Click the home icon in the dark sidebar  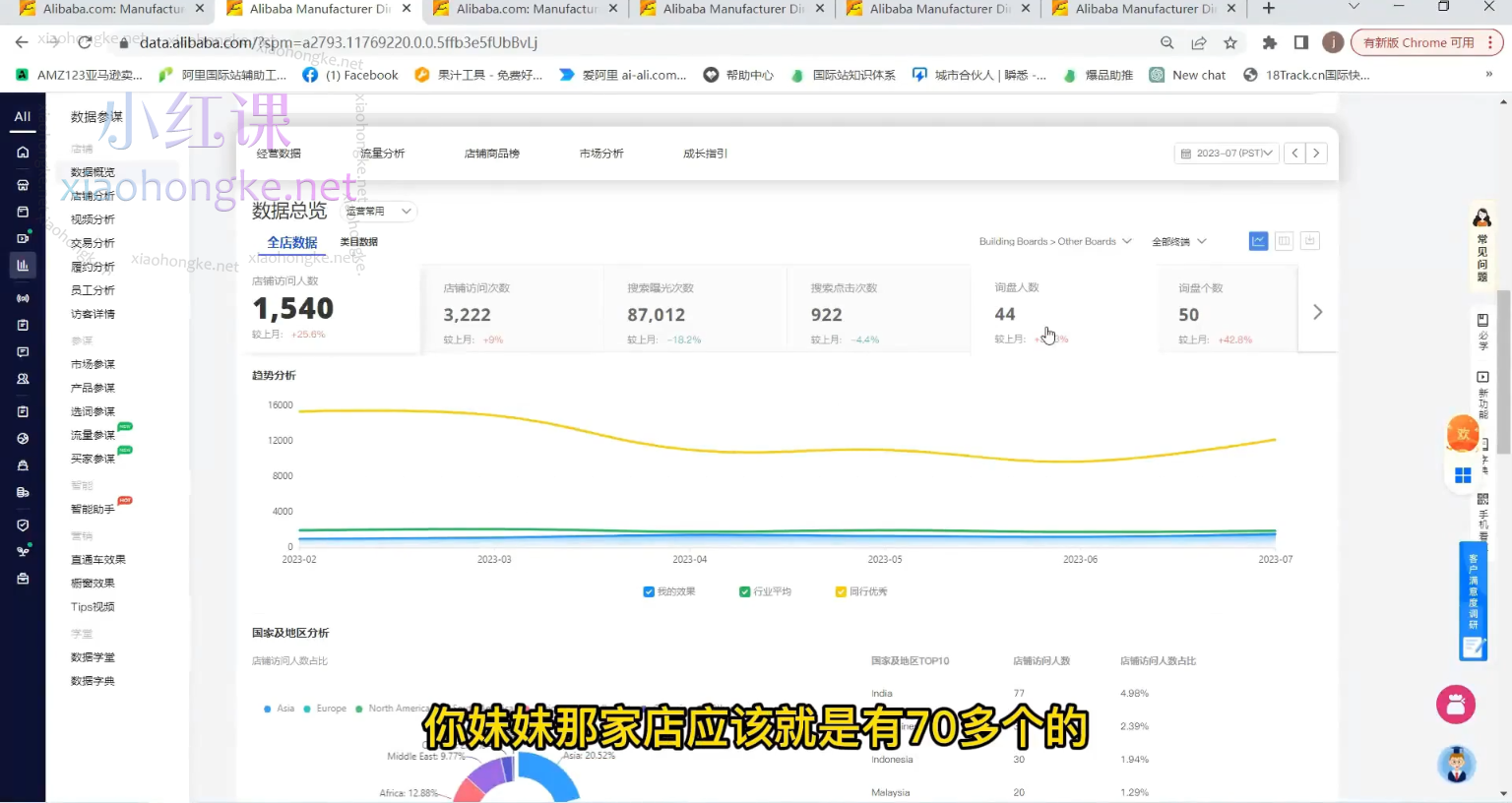click(x=22, y=152)
